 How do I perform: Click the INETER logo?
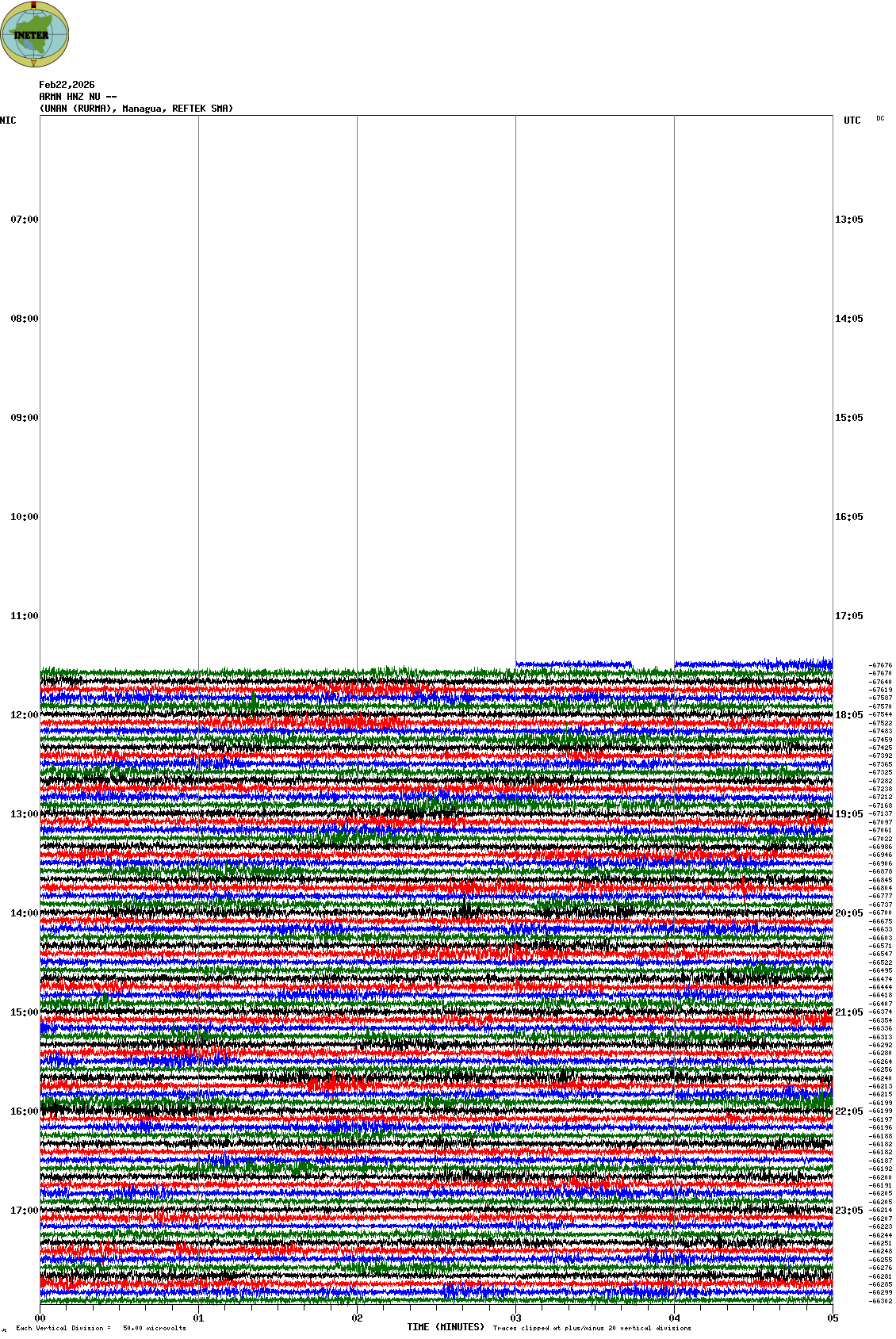point(35,34)
